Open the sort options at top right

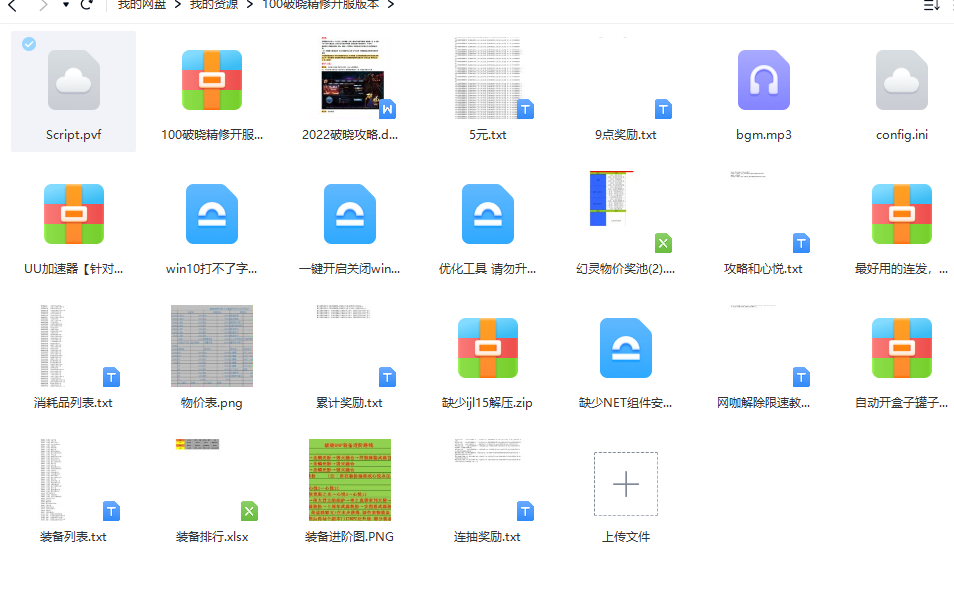[932, 6]
